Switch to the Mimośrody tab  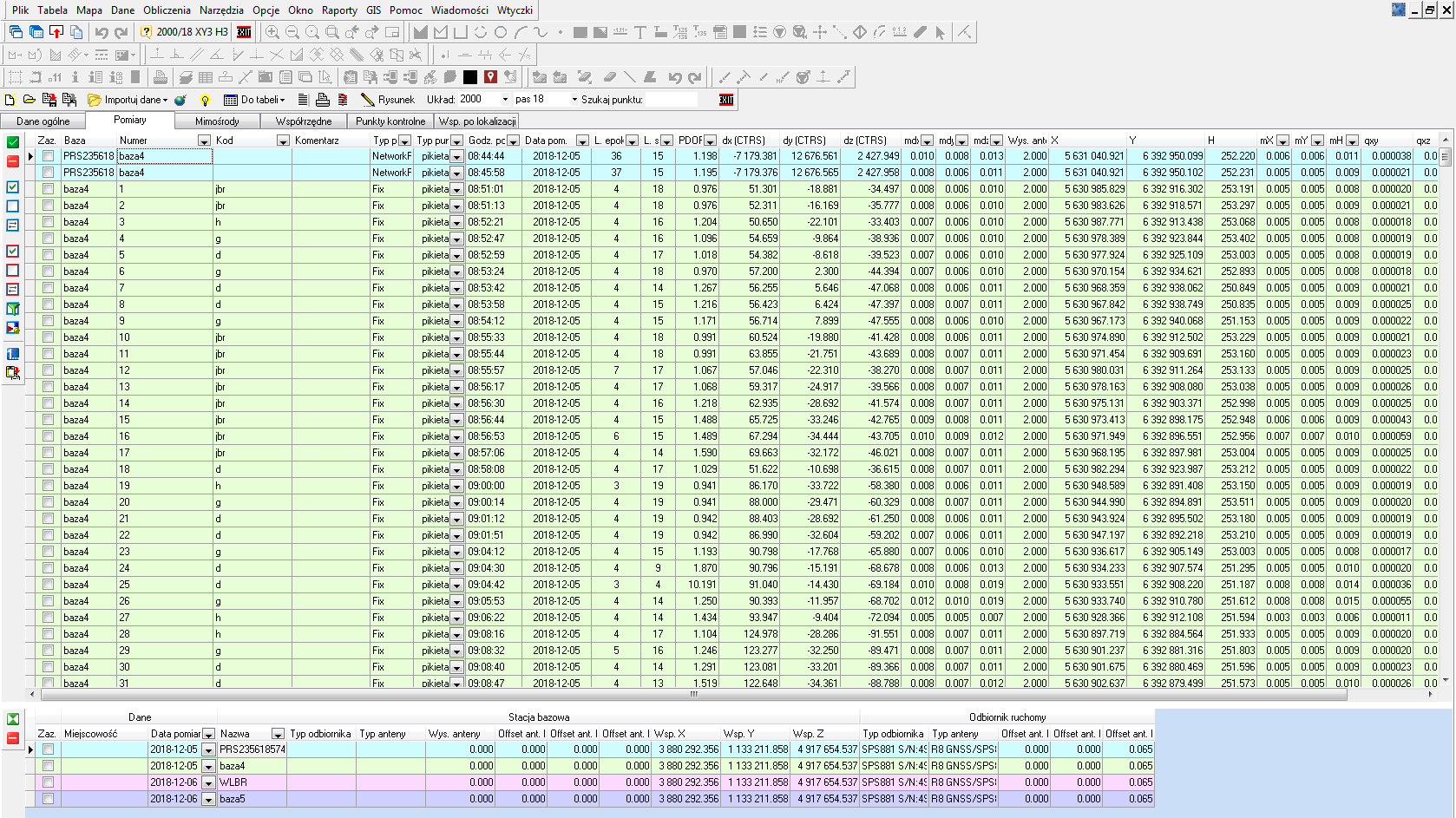pos(217,121)
